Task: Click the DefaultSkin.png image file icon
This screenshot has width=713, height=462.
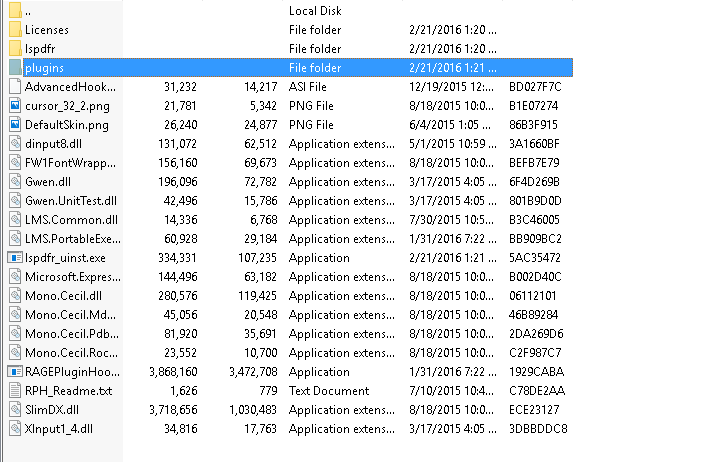Action: (x=14, y=125)
